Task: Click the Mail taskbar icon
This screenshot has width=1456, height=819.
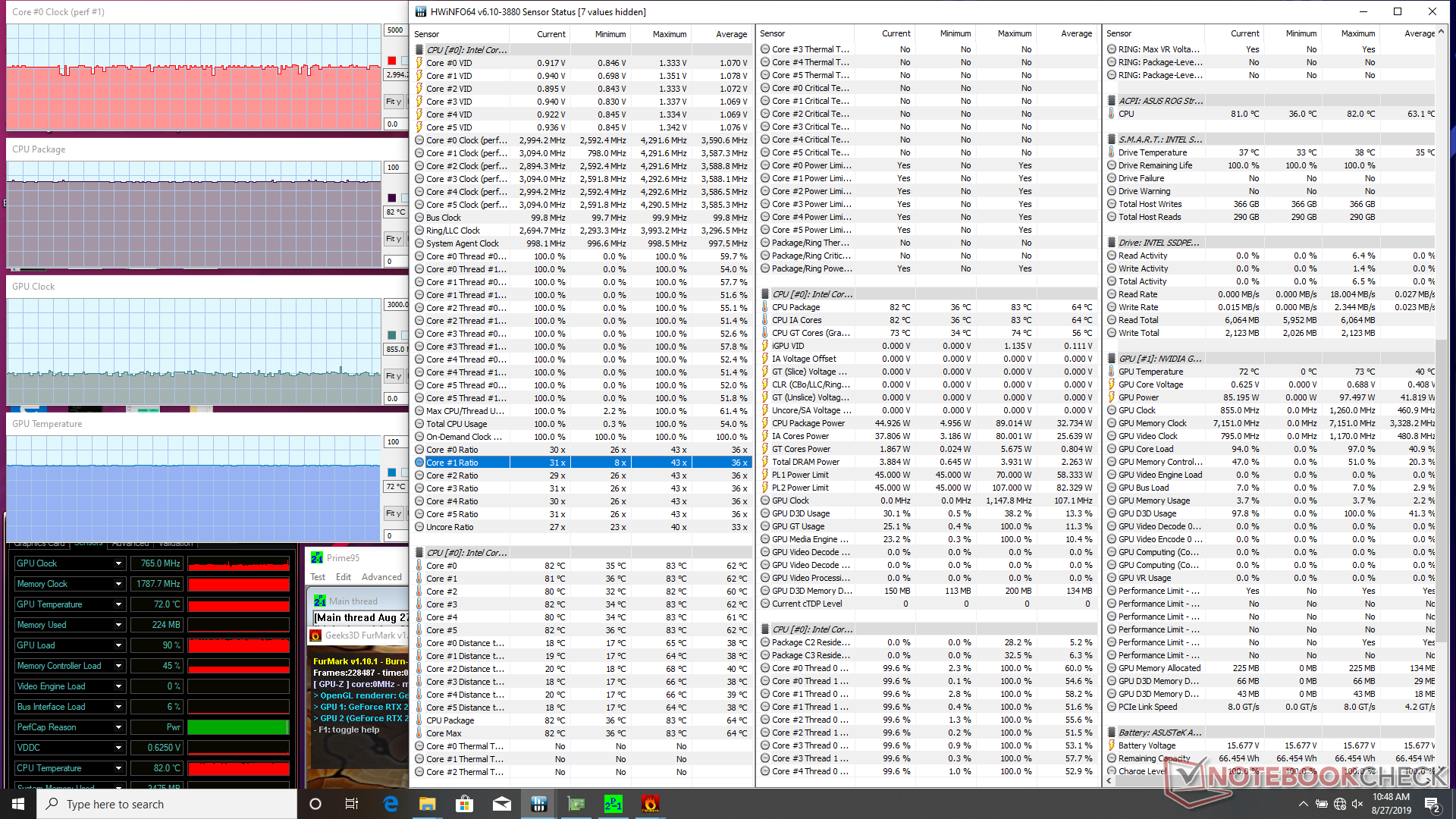Action: click(x=501, y=804)
